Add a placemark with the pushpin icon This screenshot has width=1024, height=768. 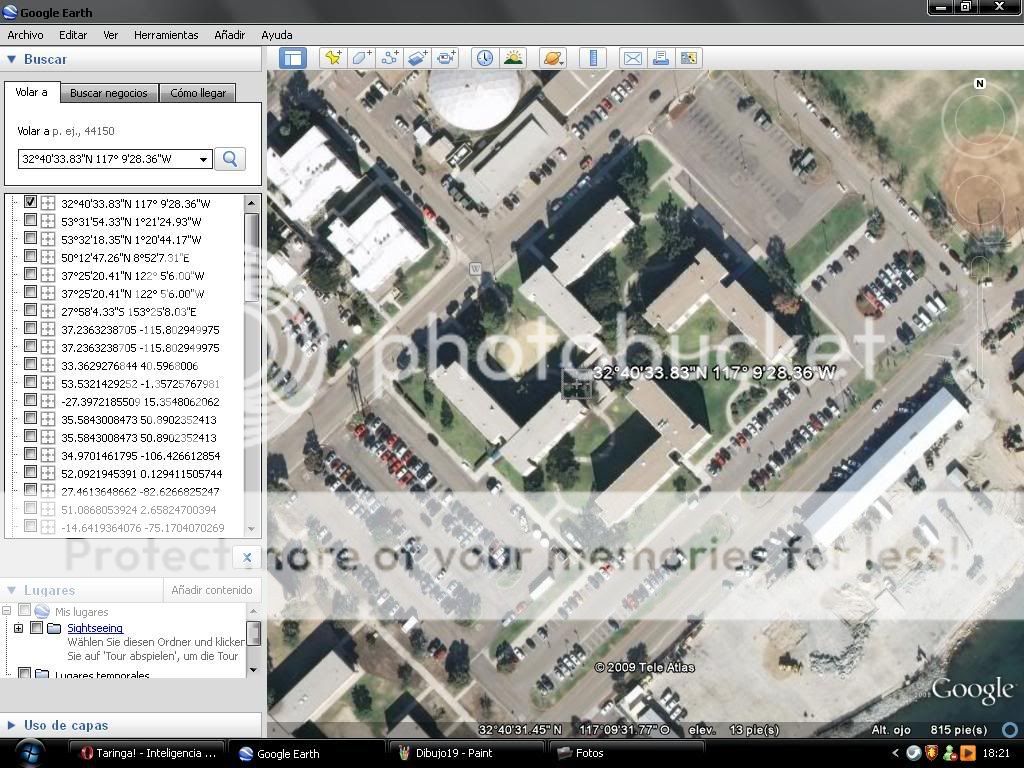333,58
